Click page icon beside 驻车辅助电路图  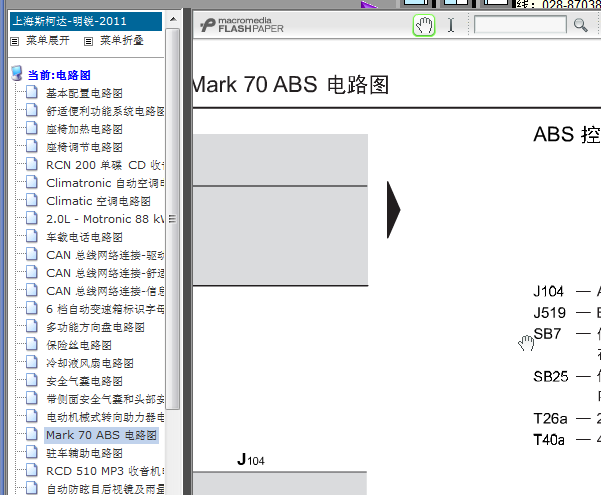(31, 452)
